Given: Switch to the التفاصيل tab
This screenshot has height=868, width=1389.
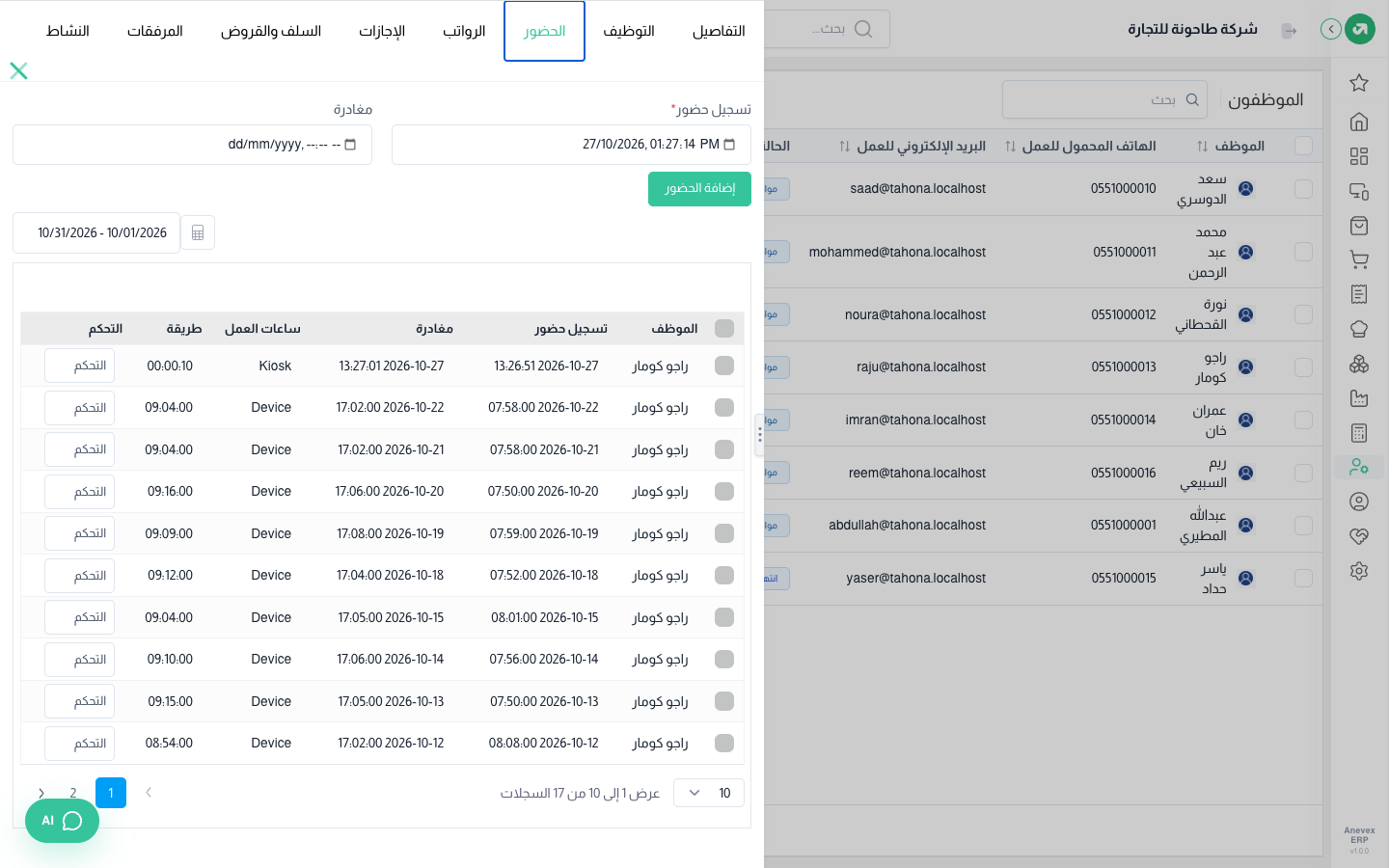Looking at the screenshot, I should tap(719, 31).
